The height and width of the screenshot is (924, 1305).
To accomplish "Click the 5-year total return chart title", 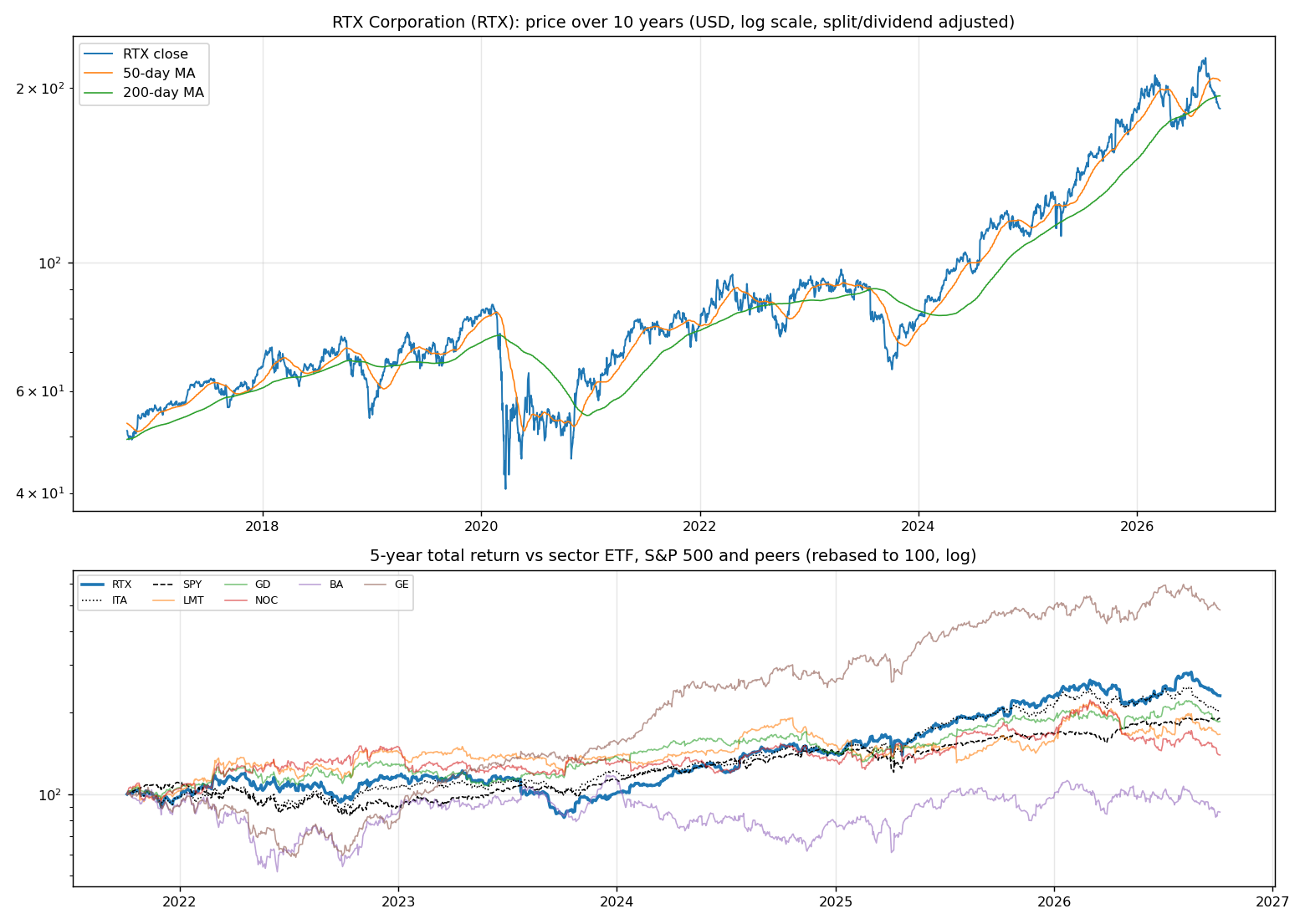I will click(673, 556).
